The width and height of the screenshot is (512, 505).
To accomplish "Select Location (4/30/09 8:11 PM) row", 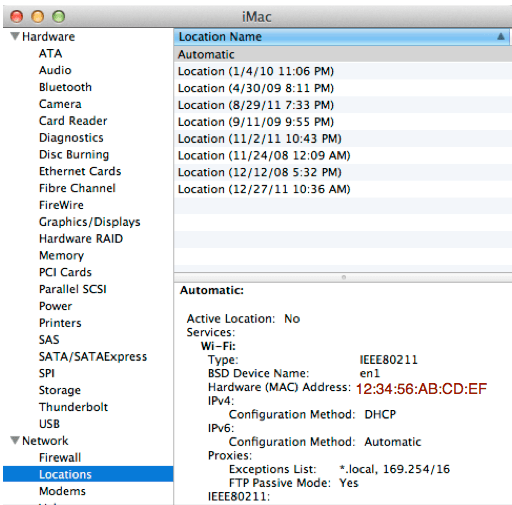I will (343, 88).
